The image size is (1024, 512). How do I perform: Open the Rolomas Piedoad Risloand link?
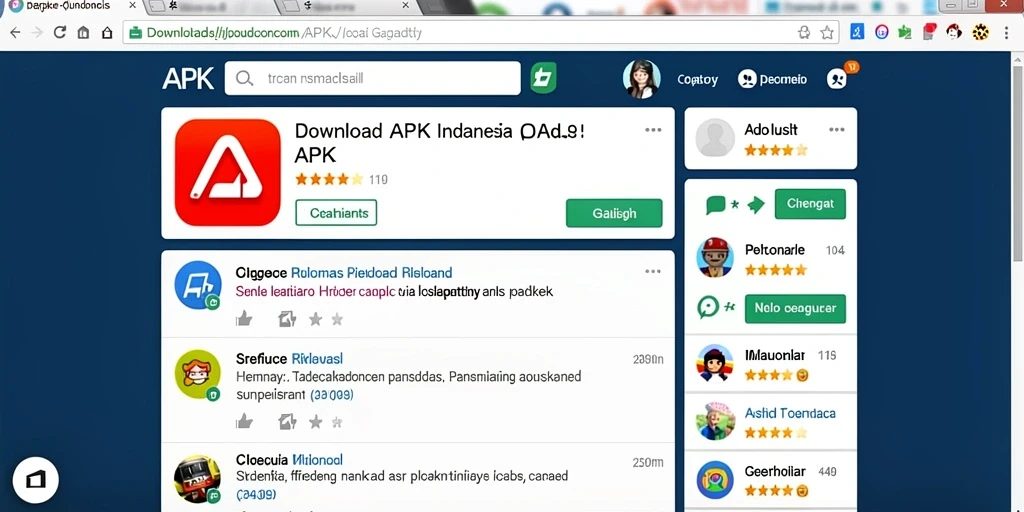coord(371,272)
